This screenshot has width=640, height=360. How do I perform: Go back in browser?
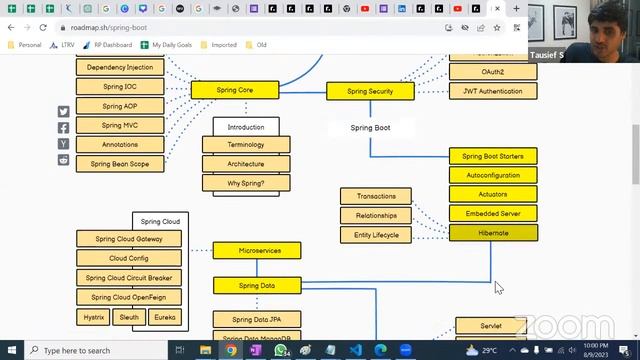coord(11,28)
